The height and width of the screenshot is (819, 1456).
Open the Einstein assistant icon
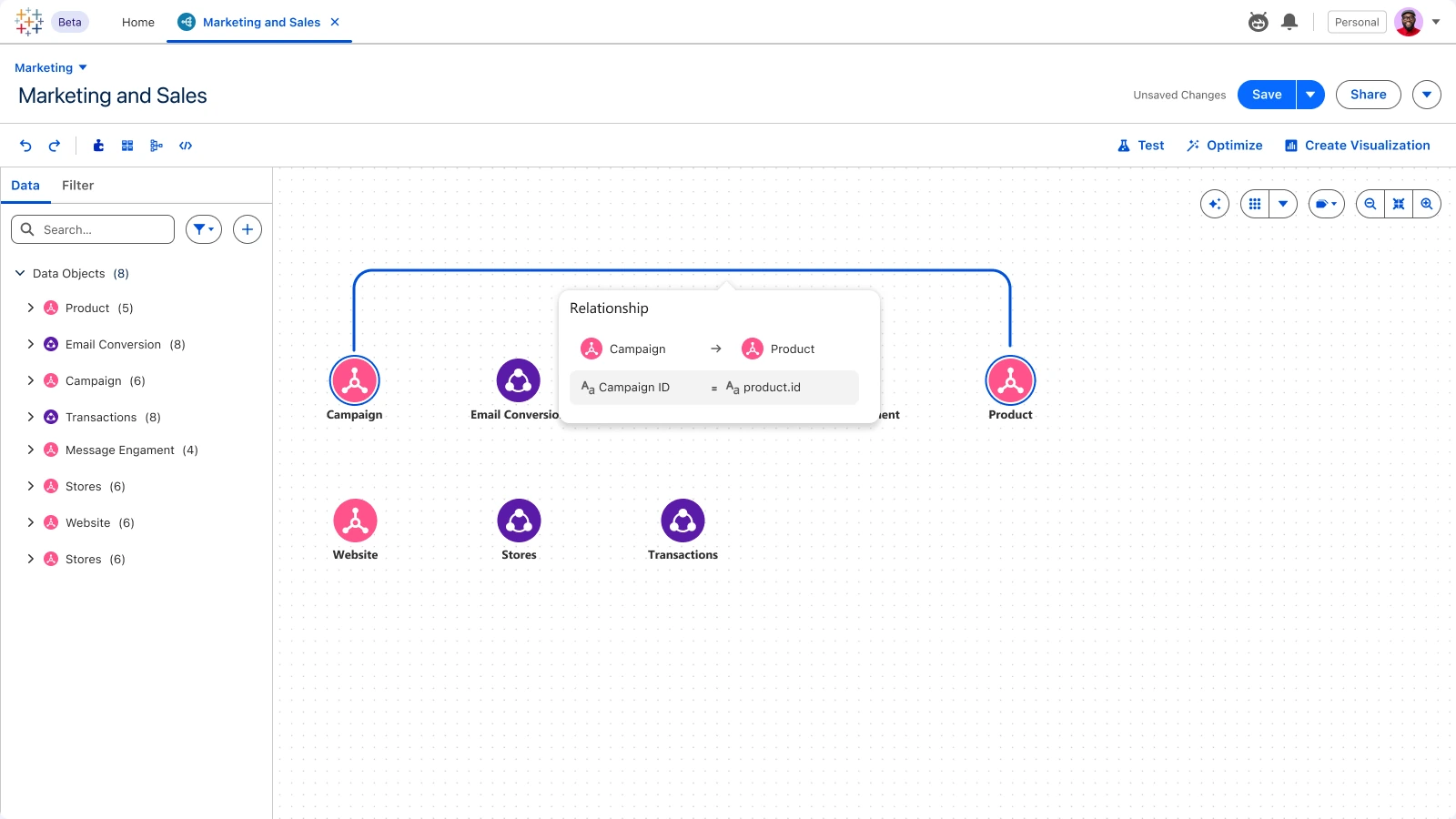click(x=1259, y=22)
